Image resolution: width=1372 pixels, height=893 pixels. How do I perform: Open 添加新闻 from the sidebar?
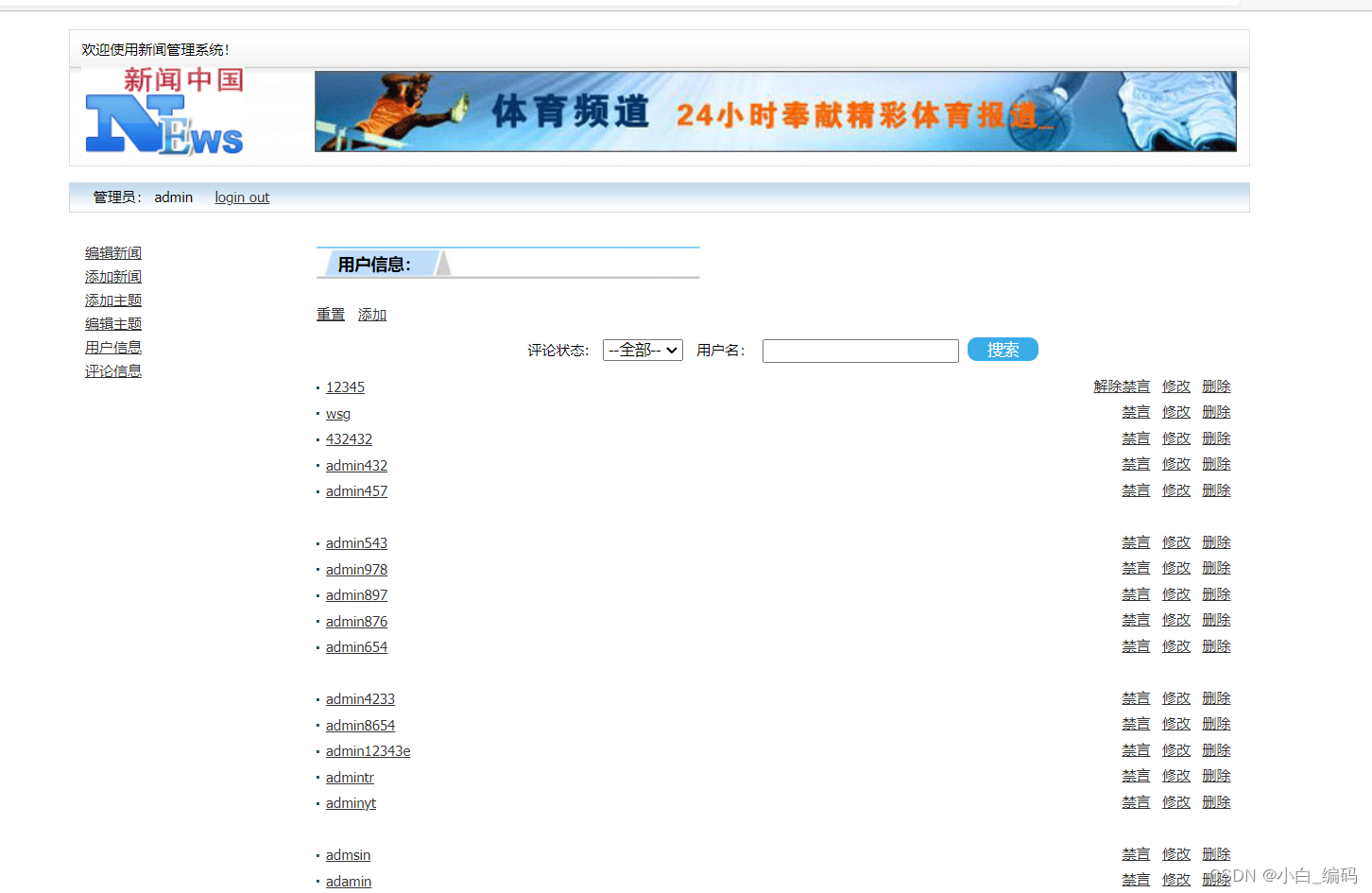click(x=112, y=276)
